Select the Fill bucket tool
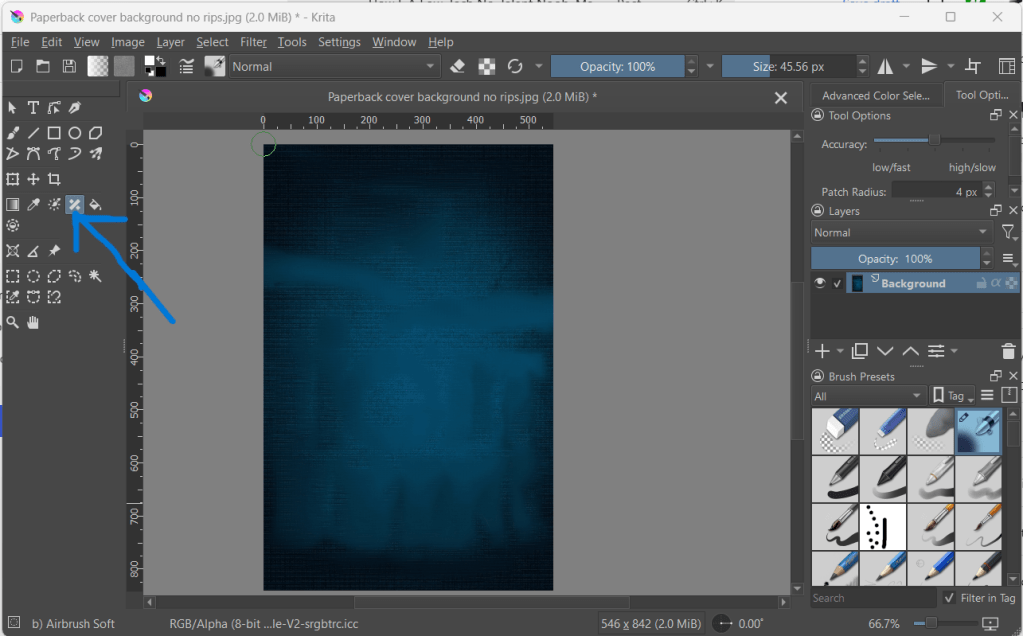 tap(96, 205)
